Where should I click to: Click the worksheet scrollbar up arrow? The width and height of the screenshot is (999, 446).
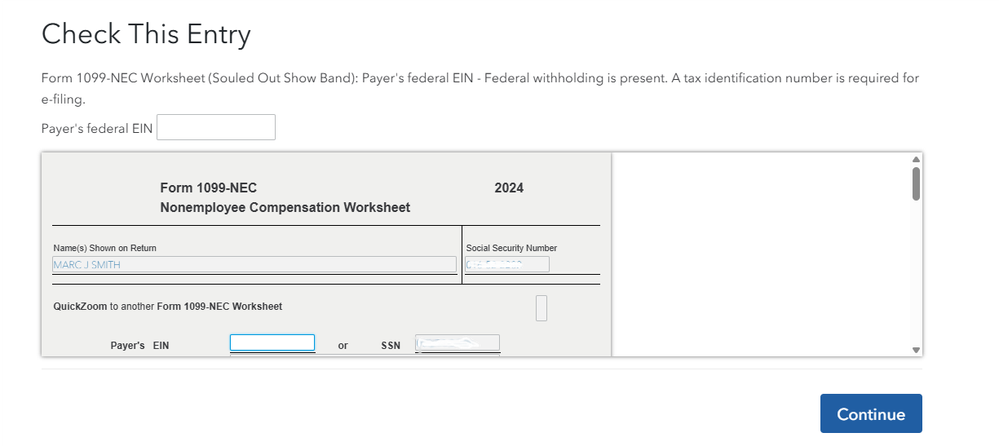[x=916, y=159]
